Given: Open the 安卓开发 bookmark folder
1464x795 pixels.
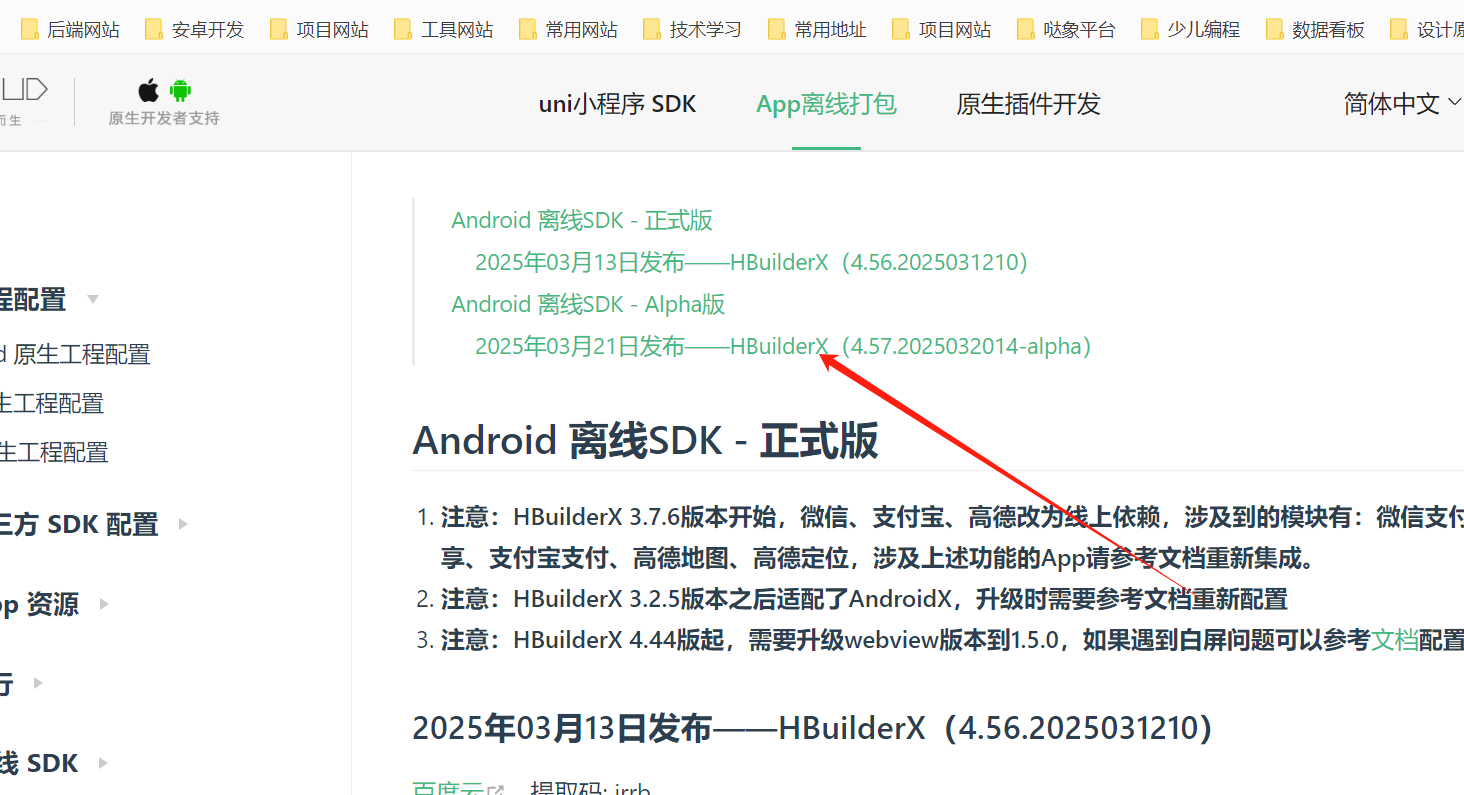Looking at the screenshot, I should [x=195, y=29].
